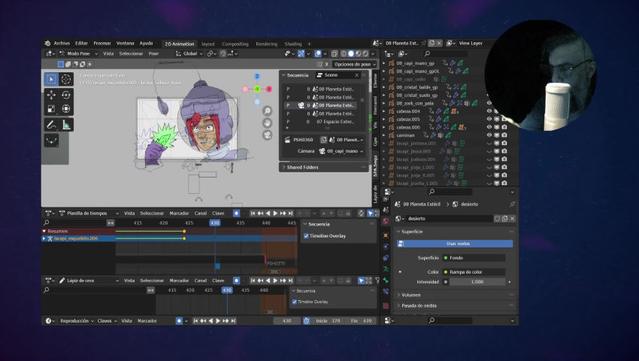
Task: Select the 3D Cursor tool
Action: [x=66, y=79]
